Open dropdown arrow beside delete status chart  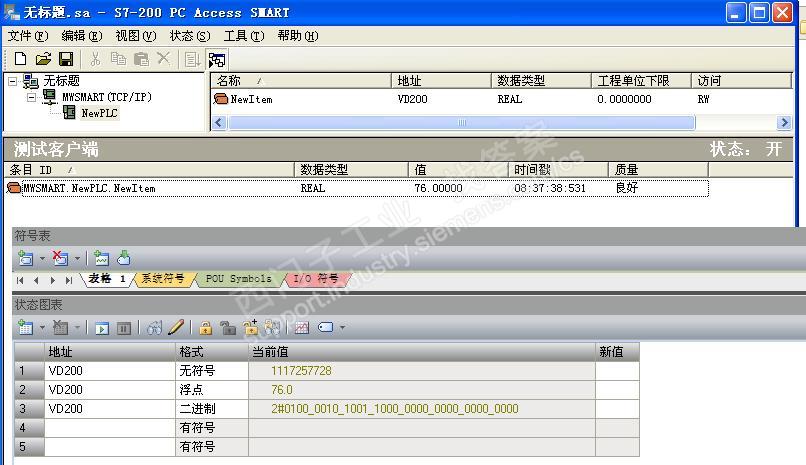[77, 328]
